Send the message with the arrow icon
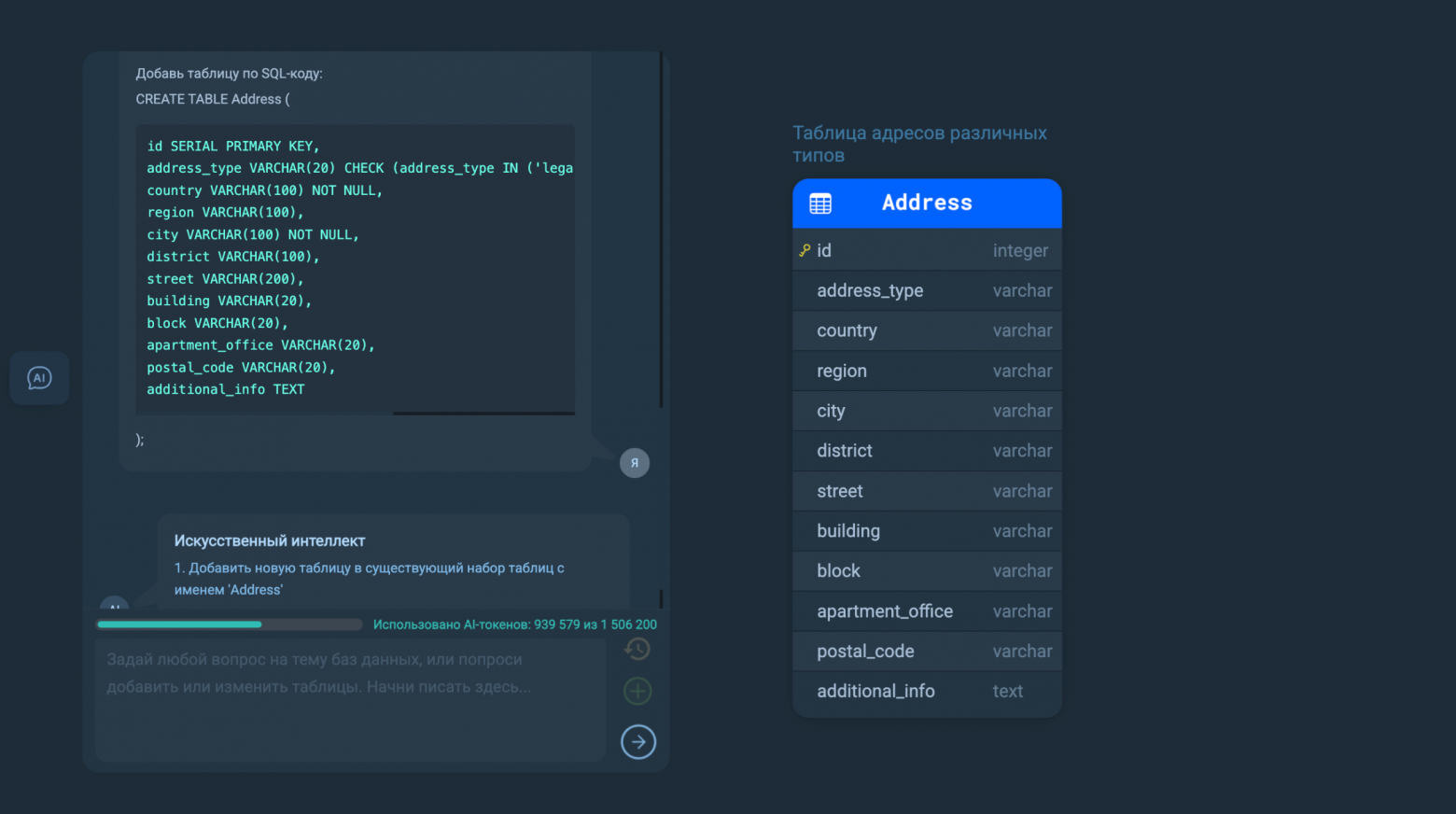The image size is (1456, 814). [638, 742]
